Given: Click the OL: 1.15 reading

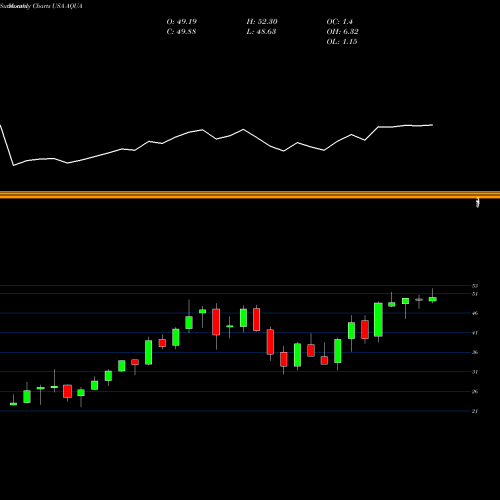Looking at the screenshot, I should [342, 42].
